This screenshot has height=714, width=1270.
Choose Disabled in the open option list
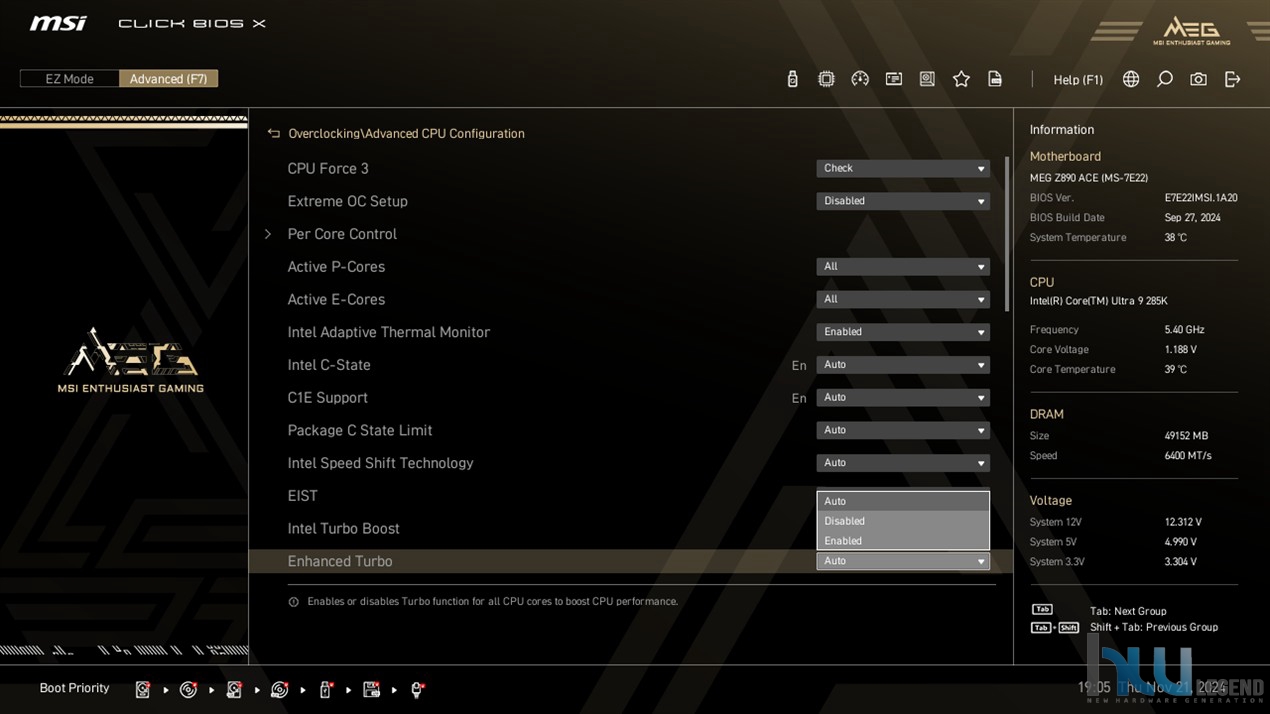pos(903,521)
